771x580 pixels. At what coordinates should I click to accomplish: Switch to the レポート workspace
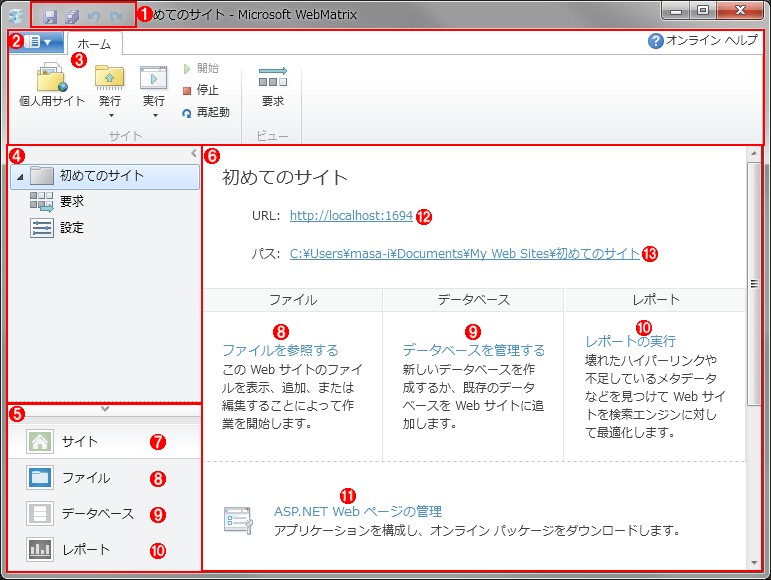[x=104, y=550]
